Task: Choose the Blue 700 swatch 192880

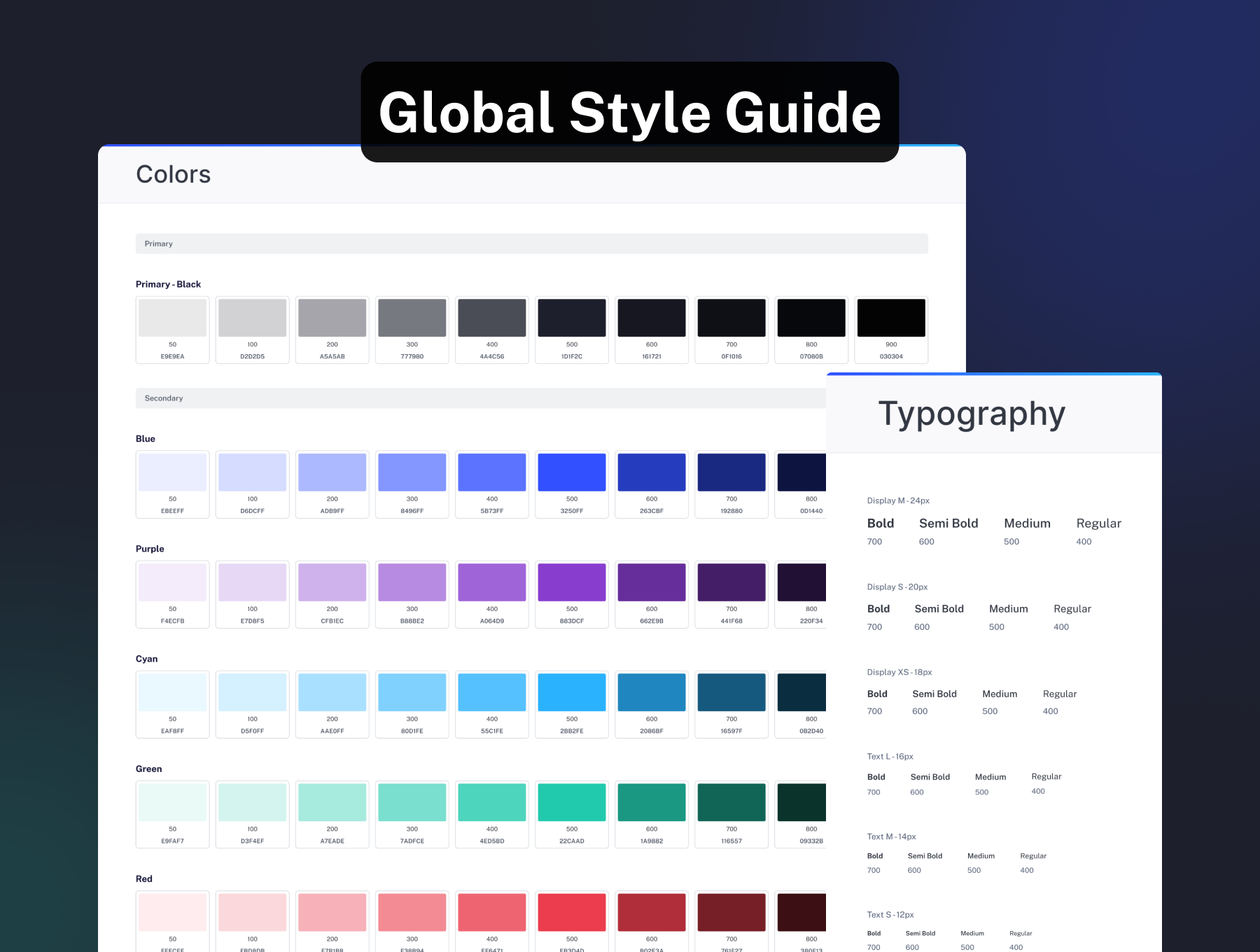Action: tap(731, 472)
